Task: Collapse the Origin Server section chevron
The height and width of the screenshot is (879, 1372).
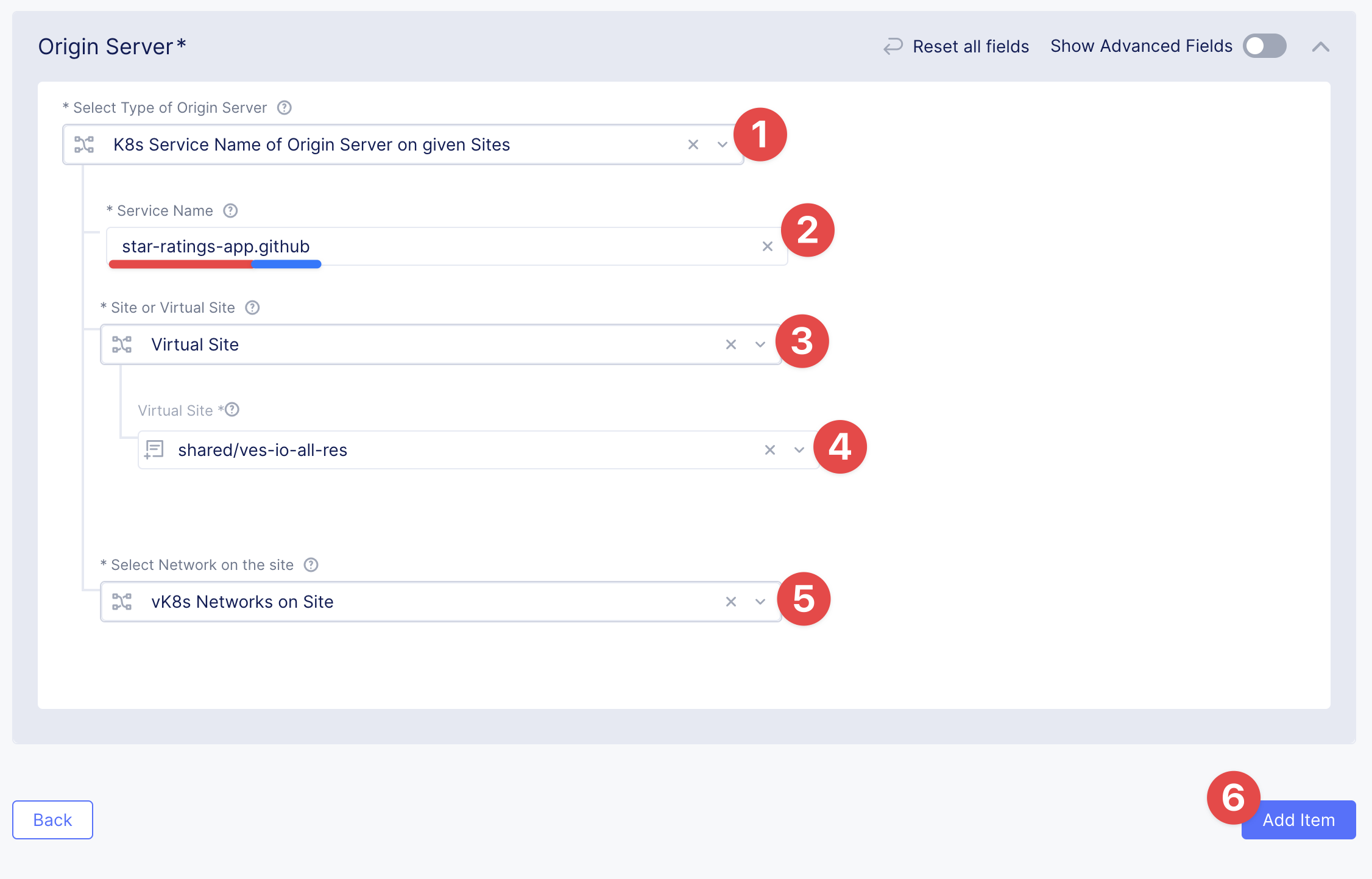Action: tap(1320, 47)
